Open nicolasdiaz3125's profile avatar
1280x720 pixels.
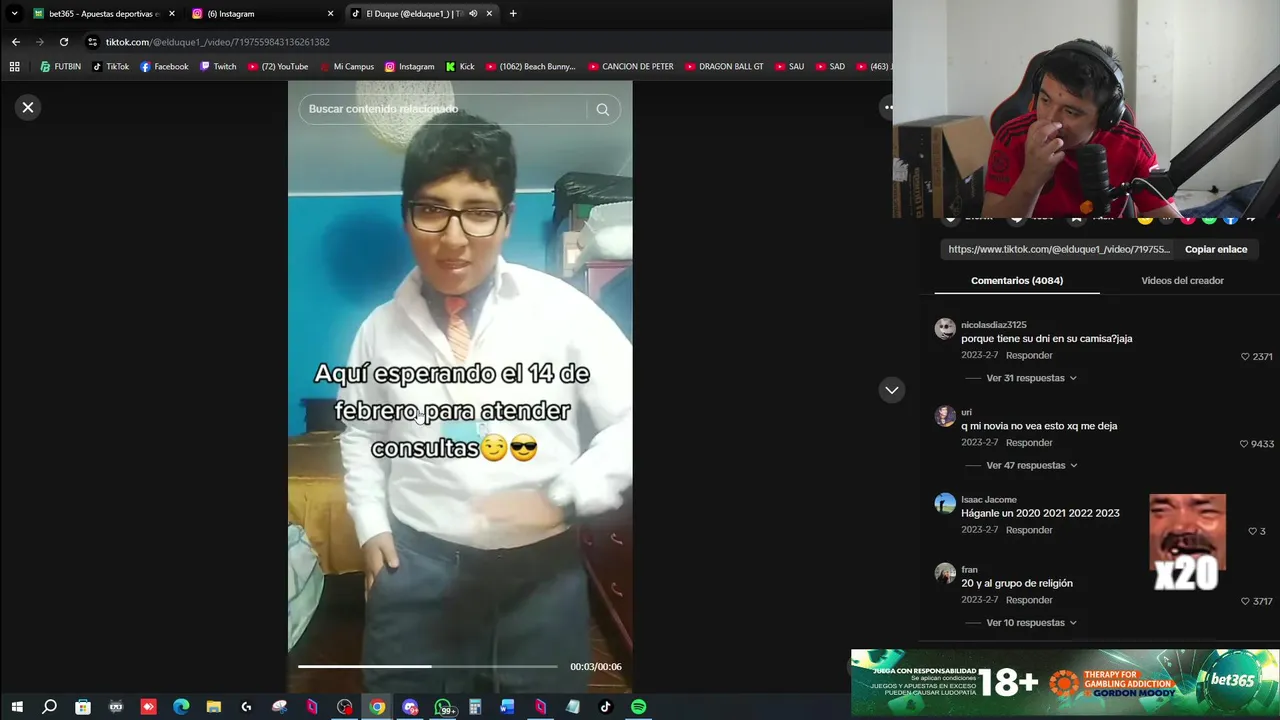coord(945,329)
